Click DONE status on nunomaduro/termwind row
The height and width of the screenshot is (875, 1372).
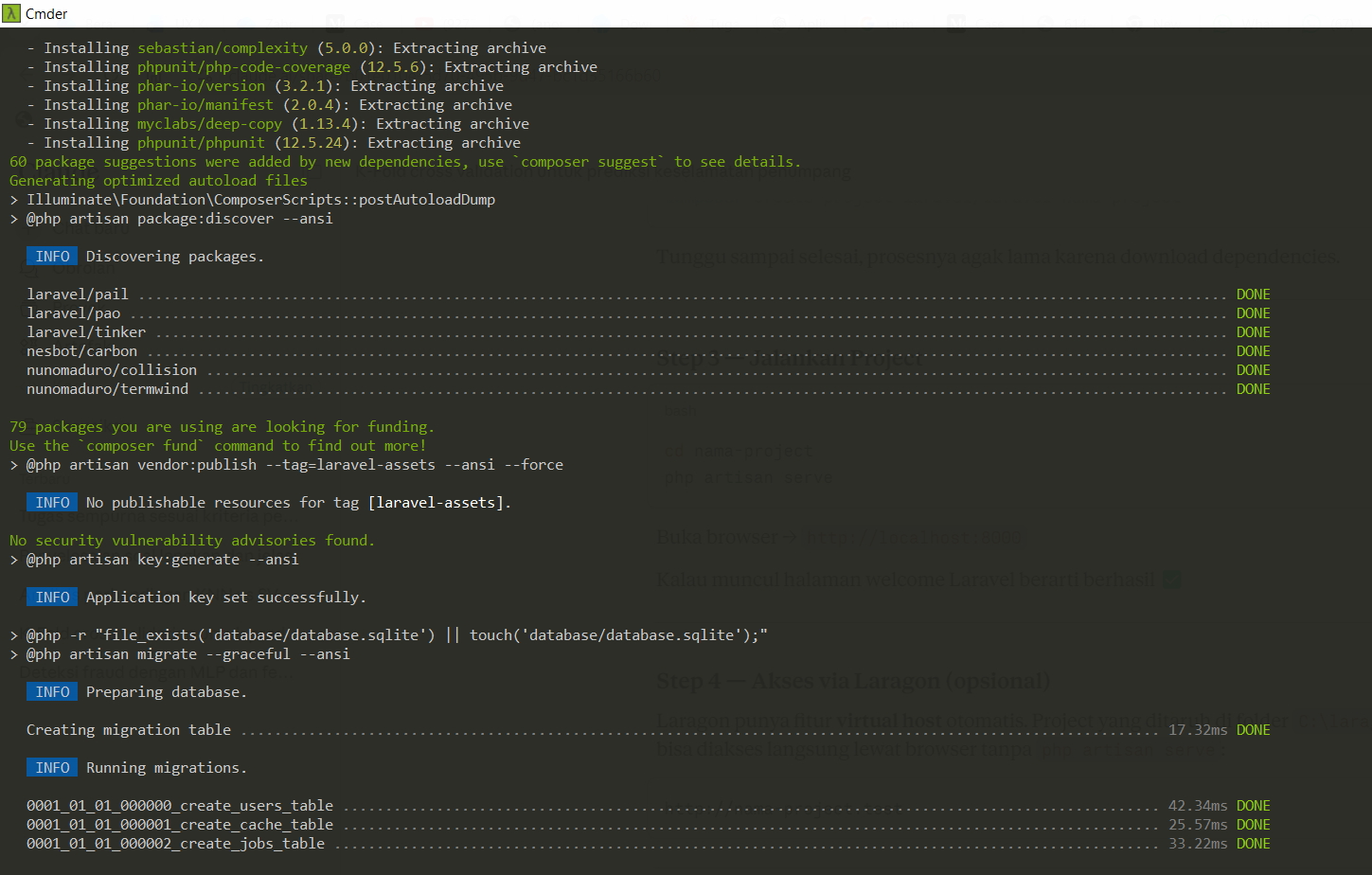click(x=1254, y=389)
